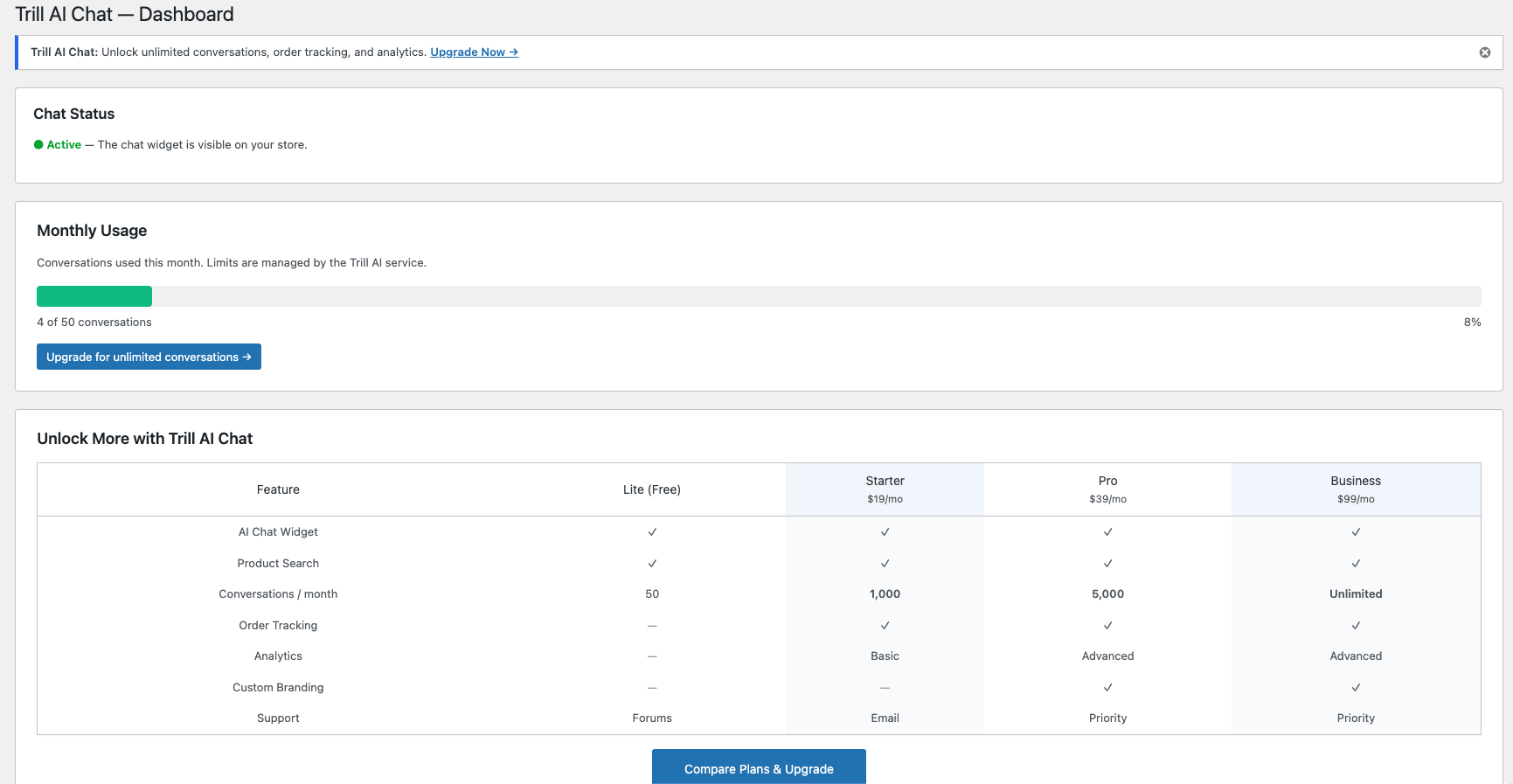The image size is (1513, 784).
Task: Click the green Active status indicator dot
Action: pyautogui.click(x=38, y=145)
